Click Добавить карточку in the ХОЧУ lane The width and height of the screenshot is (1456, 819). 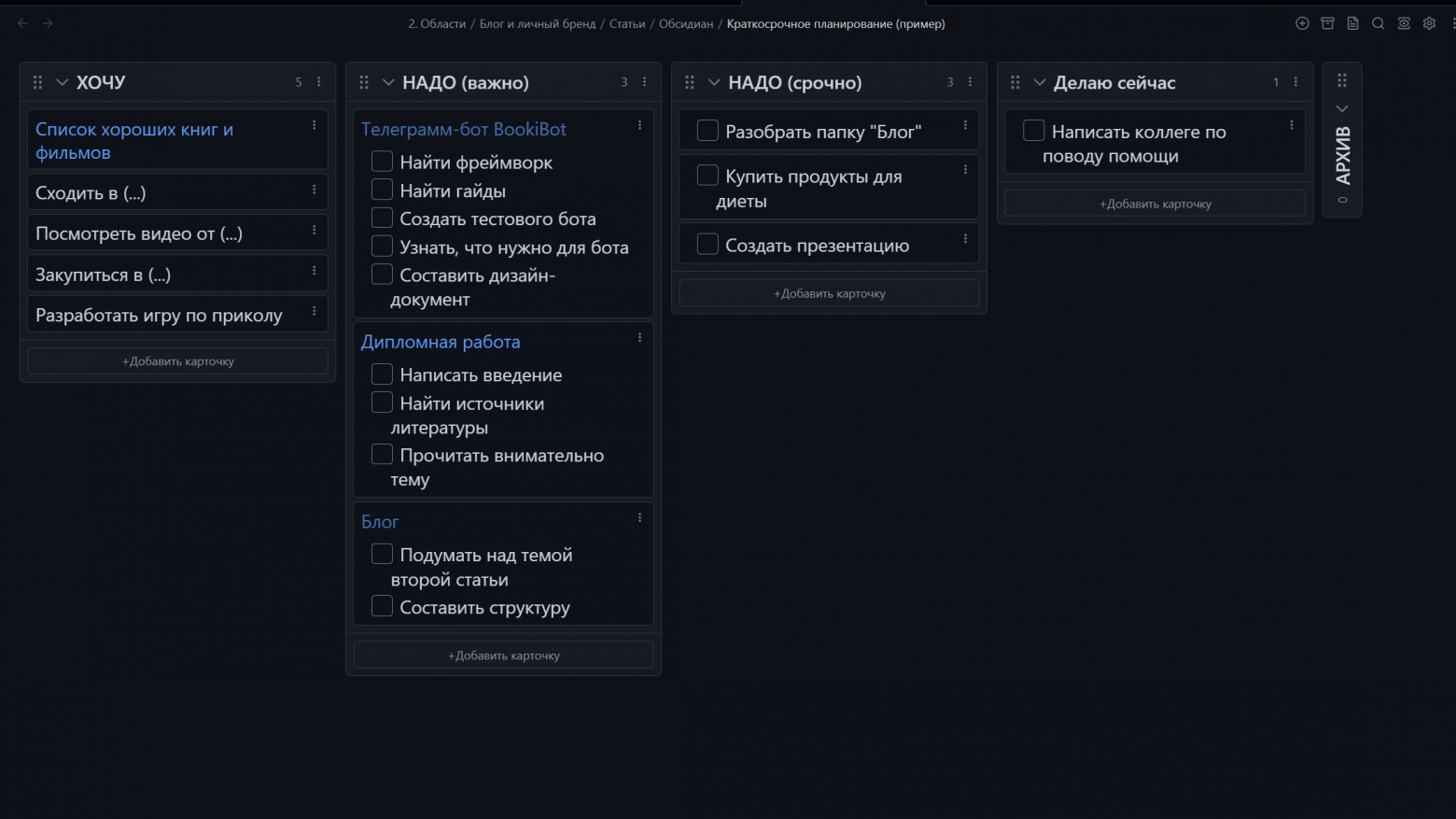pyautogui.click(x=177, y=360)
